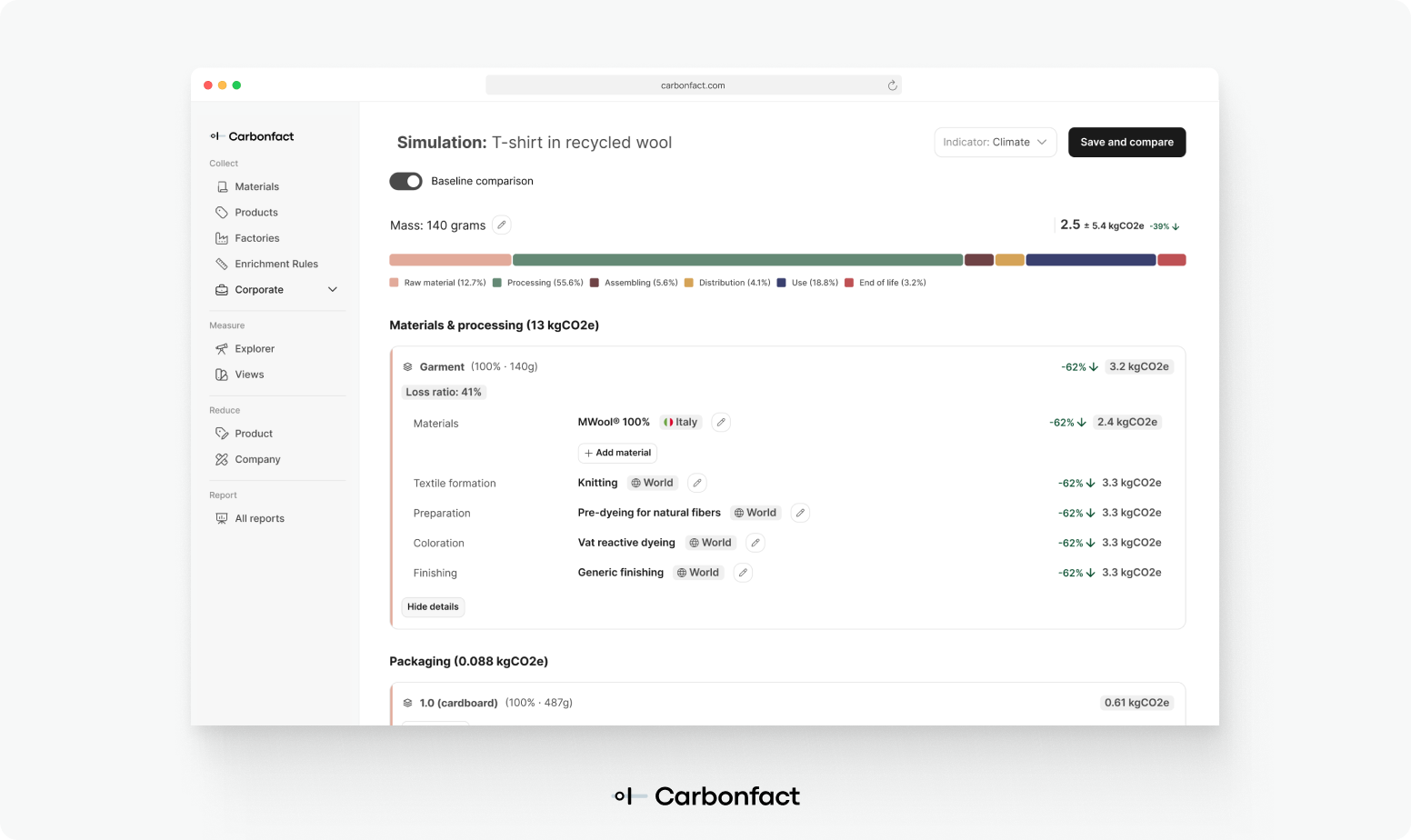The height and width of the screenshot is (840, 1411).
Task: Click the All reports icon
Action: [x=222, y=518]
